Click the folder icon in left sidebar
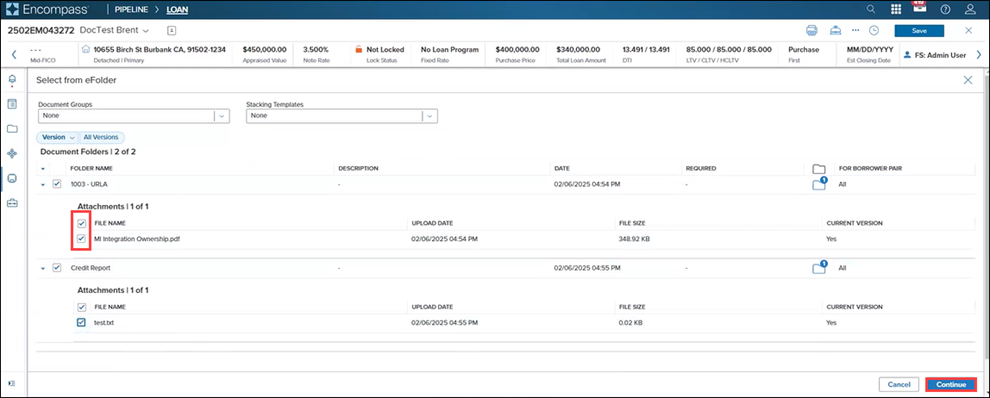Screen dimensions: 990x398 click(x=12, y=129)
